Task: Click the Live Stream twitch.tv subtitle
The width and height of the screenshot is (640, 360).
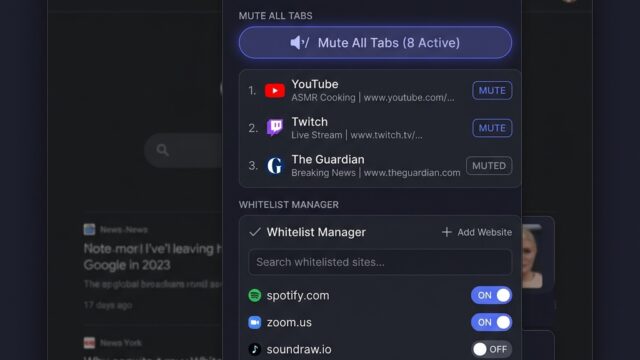Action: [x=357, y=135]
